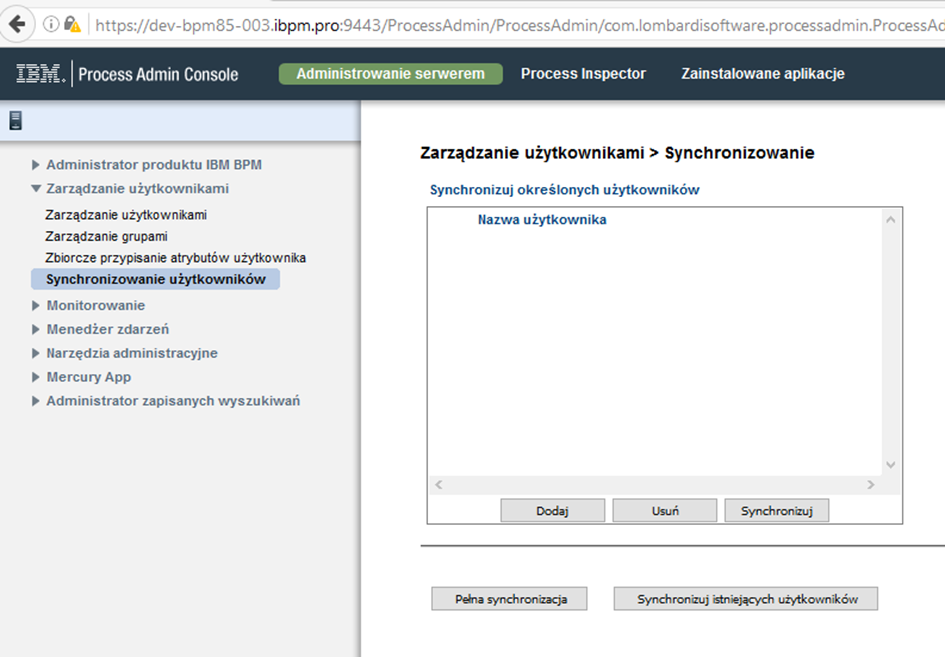
Task: Open Zarządzanie grupami item
Action: pos(107,236)
